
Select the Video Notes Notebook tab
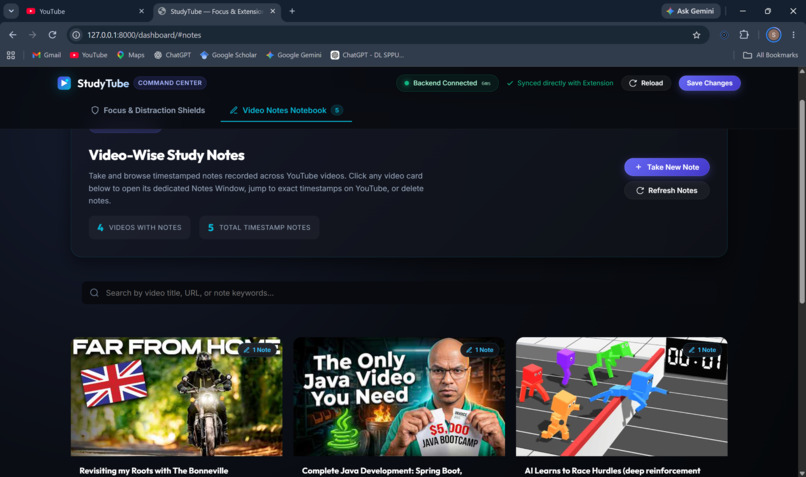click(x=286, y=110)
